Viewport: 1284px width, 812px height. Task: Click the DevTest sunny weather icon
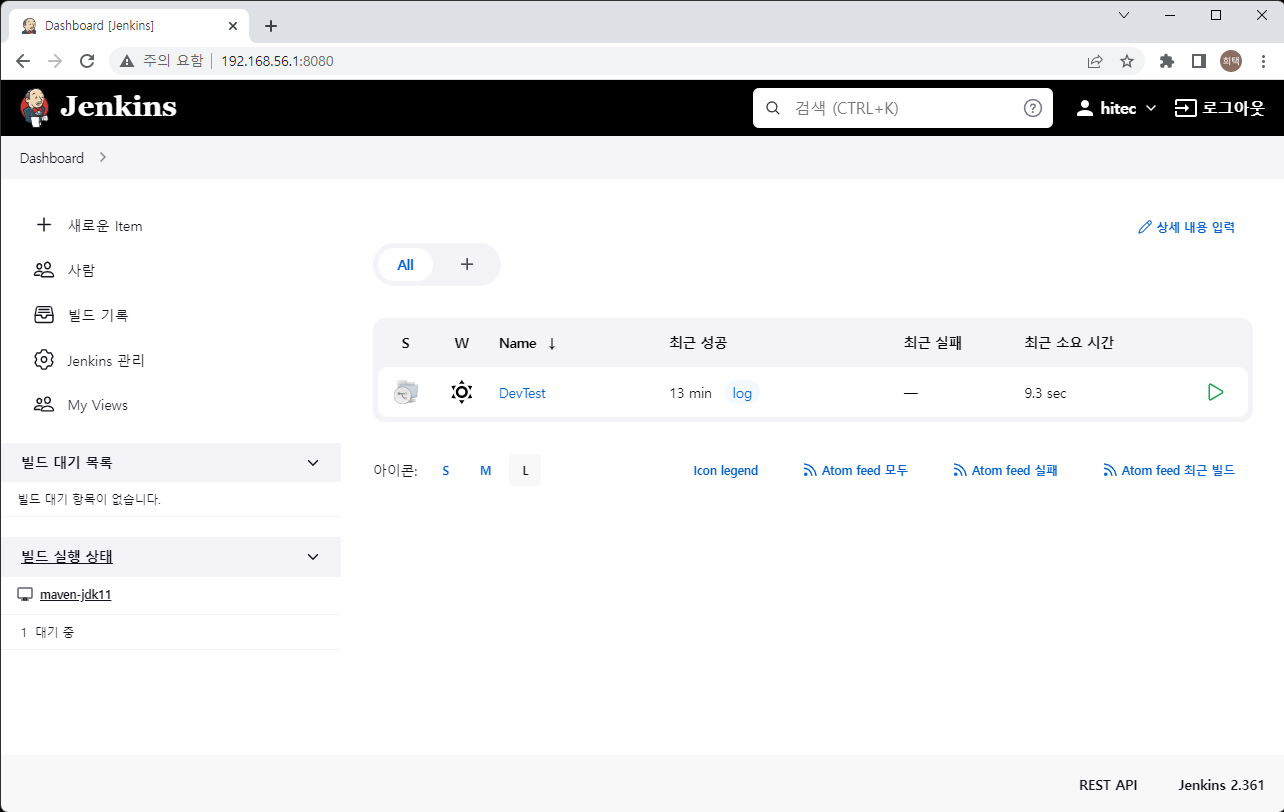pos(461,392)
